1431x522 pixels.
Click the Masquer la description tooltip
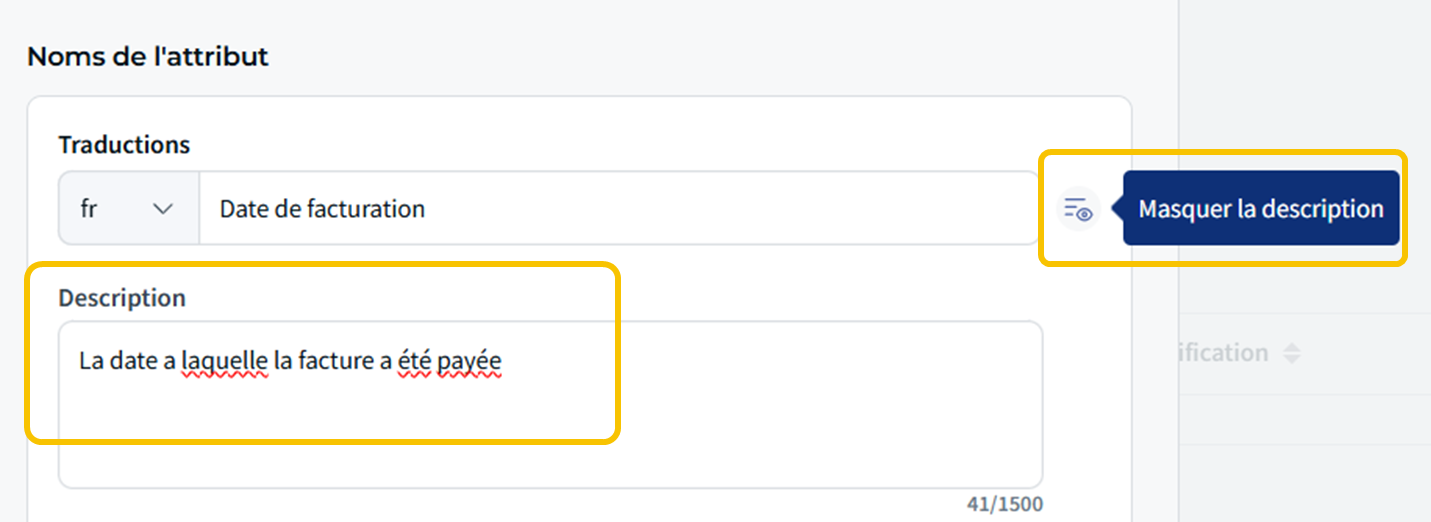1260,208
